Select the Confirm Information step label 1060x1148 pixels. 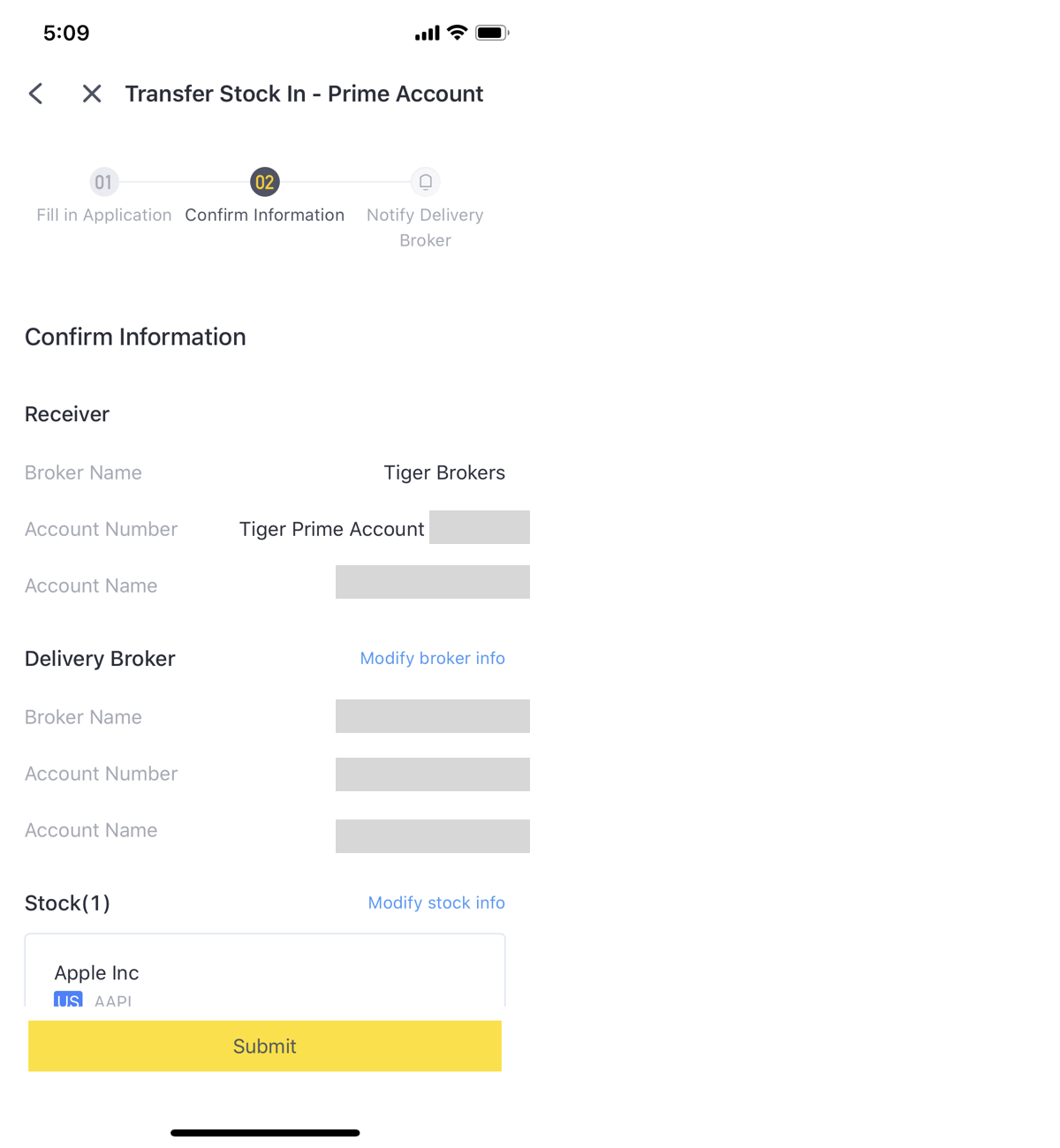pyautogui.click(x=265, y=215)
